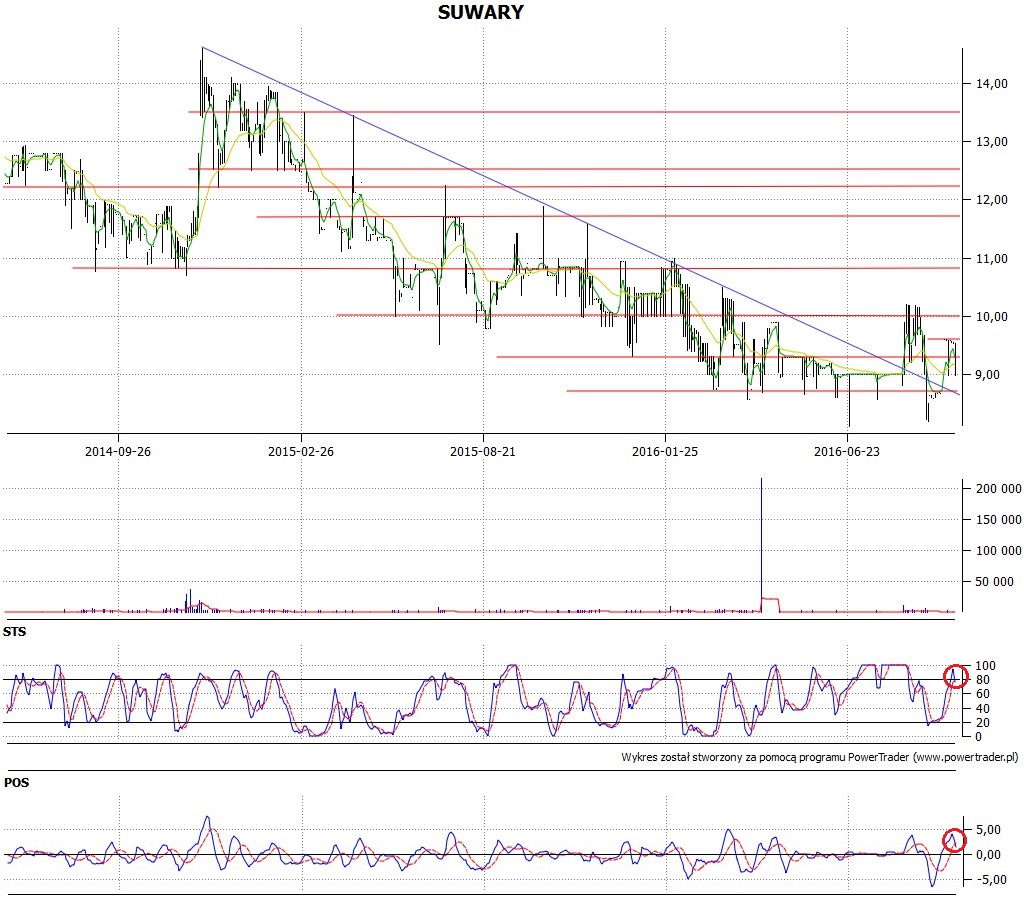1024x897 pixels.
Task: Click the tall volume spike bar
Action: click(761, 545)
